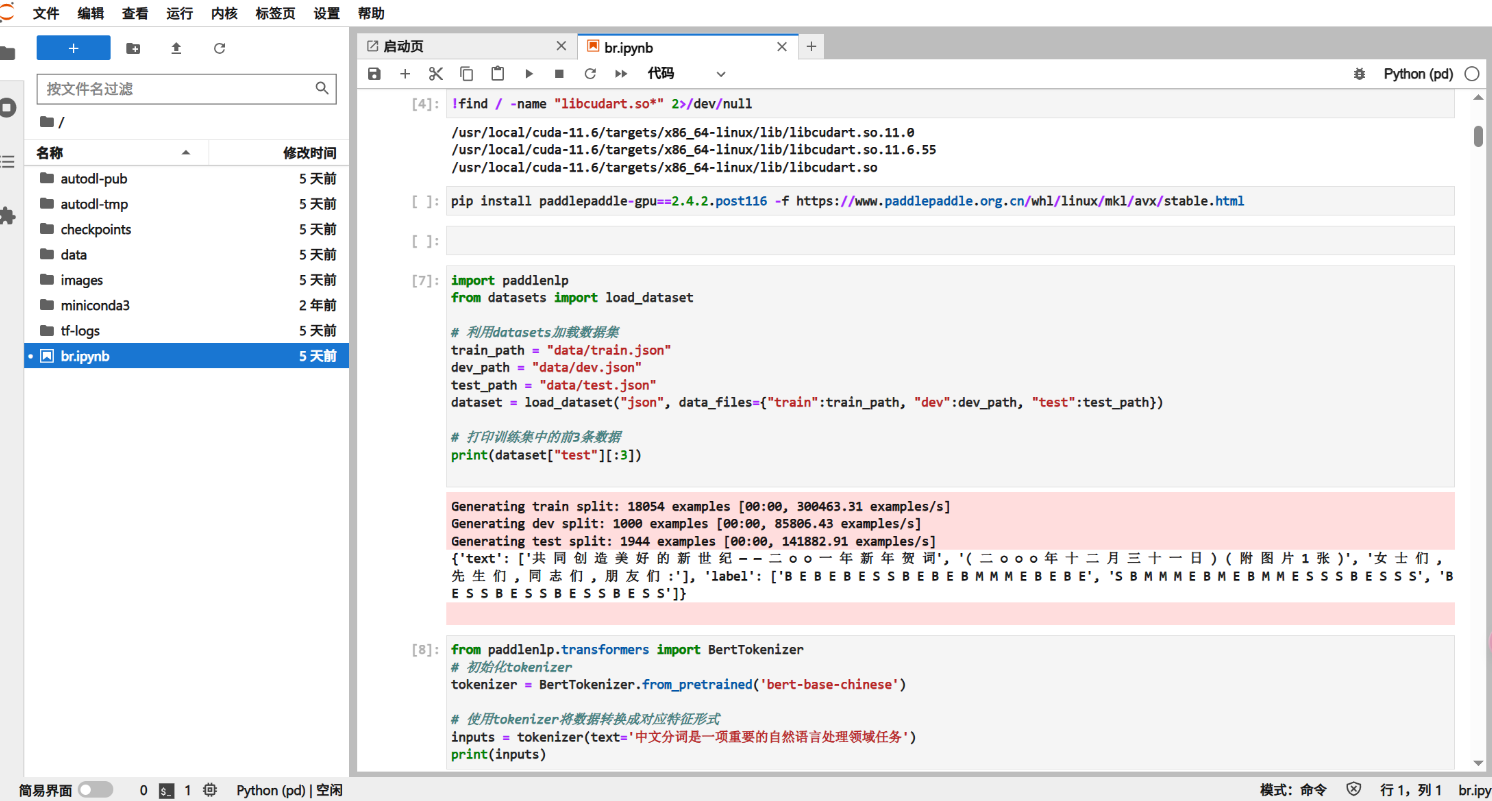Open the file browser sidebar folder icon

click(8, 54)
